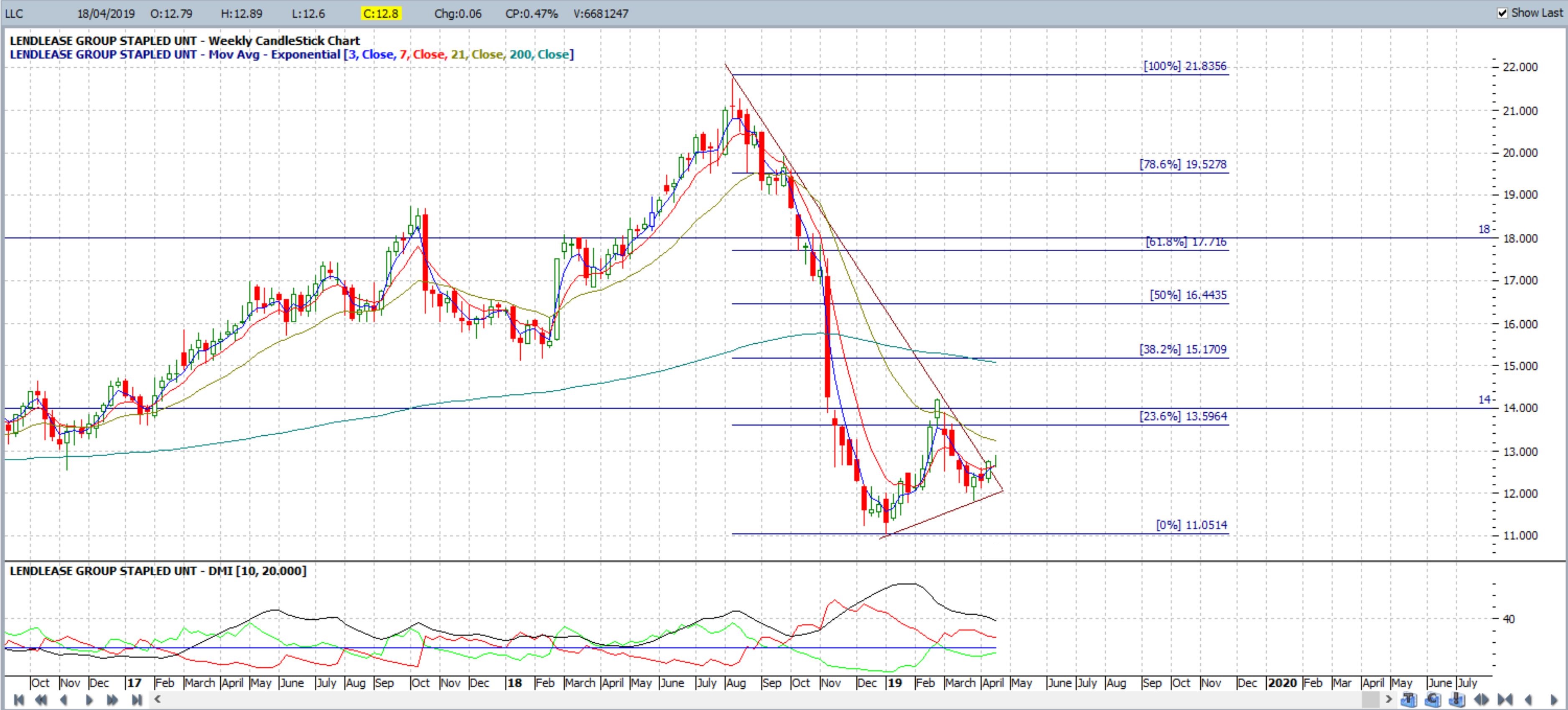Screen dimensions: 1568x710
Task: Click the open value O:12.79
Action: 171,13
